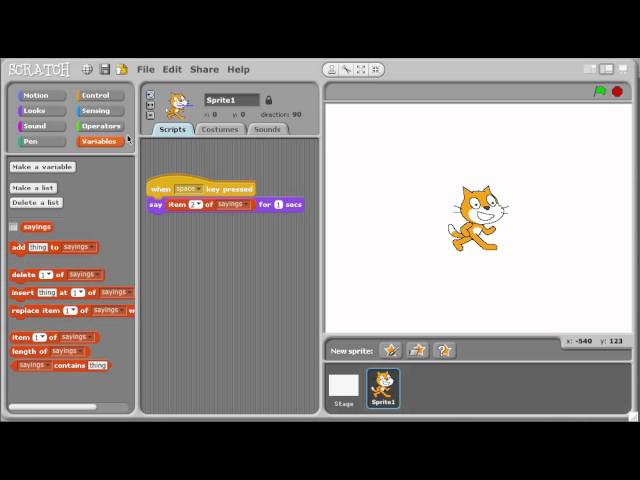This screenshot has width=640, height=480.
Task: Open the File menu
Action: [146, 69]
